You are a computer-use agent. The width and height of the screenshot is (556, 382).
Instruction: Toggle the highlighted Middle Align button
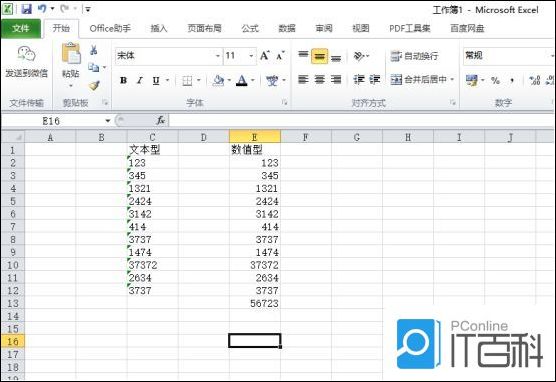click(x=319, y=56)
